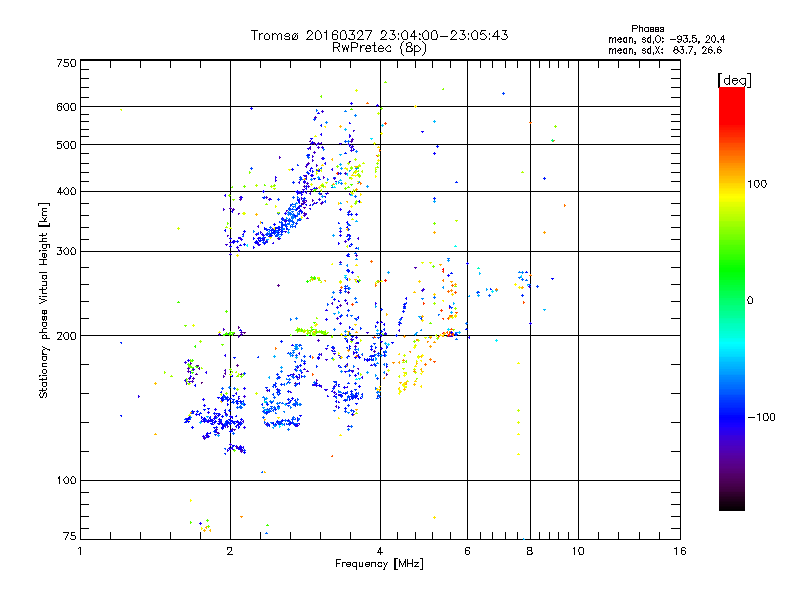Click the color bar tick label '100'
Viewport: 800px width, 600px height.
coord(757,184)
